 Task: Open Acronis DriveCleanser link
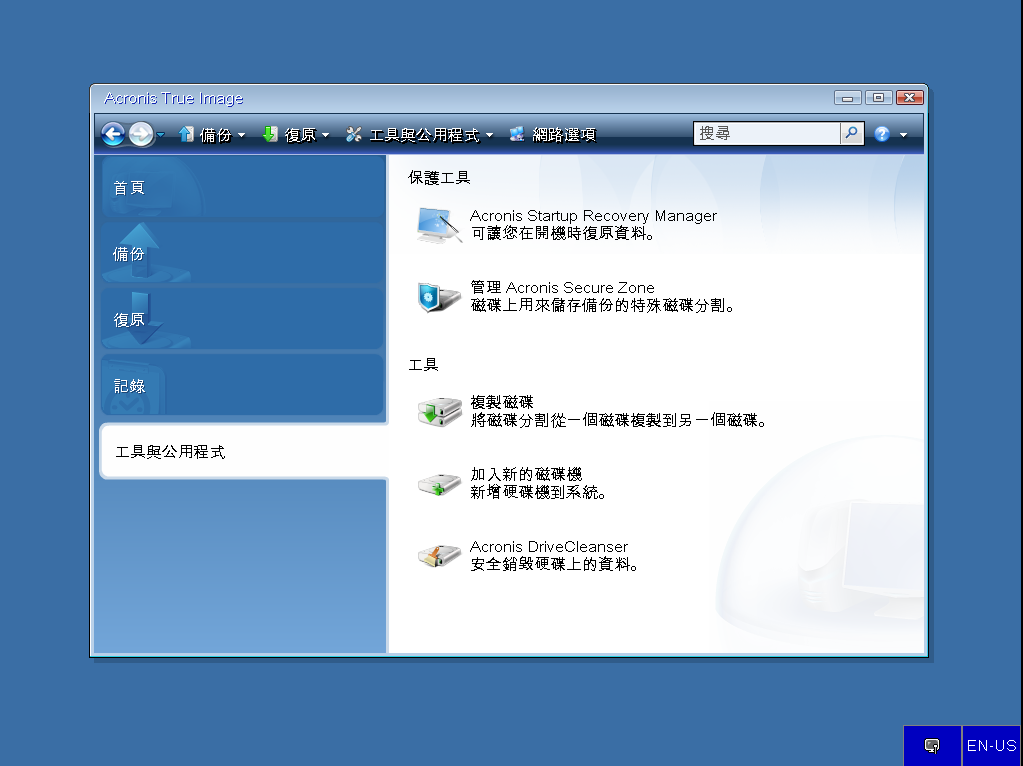pyautogui.click(x=549, y=547)
